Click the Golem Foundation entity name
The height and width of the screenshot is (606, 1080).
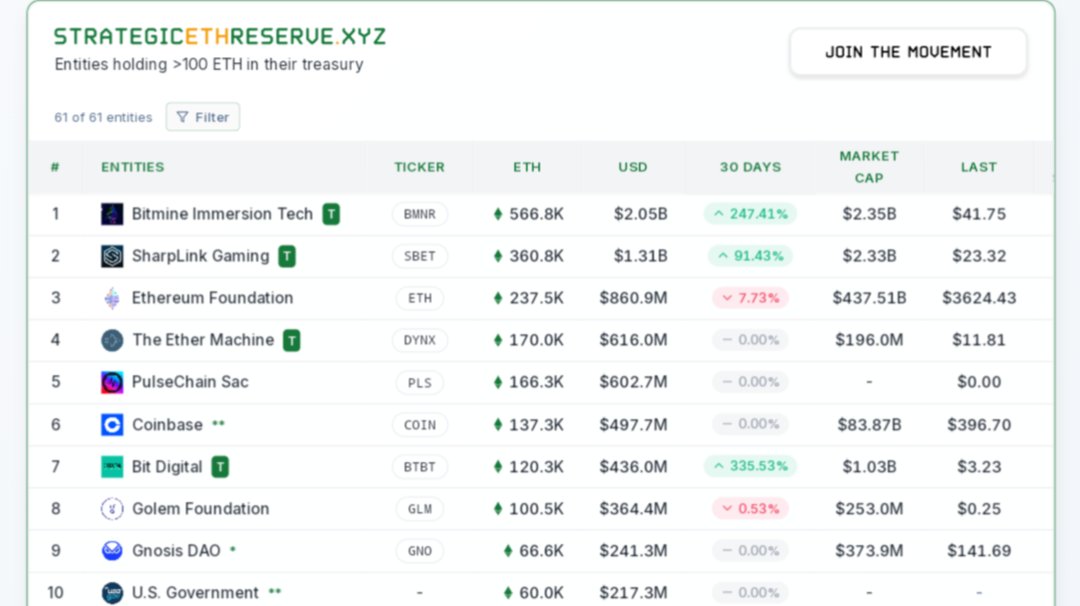pos(200,509)
